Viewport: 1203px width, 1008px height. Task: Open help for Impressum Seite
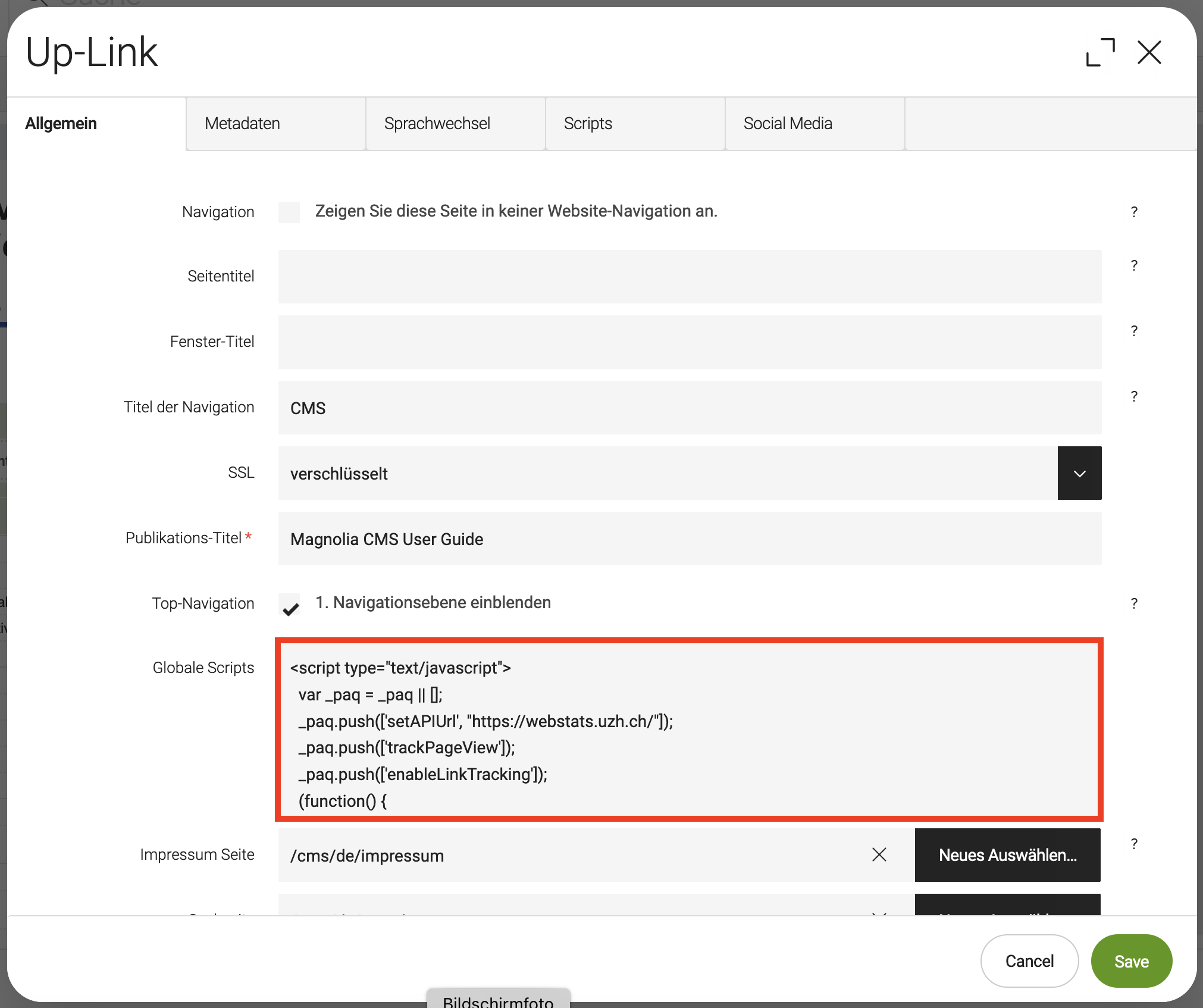point(1134,844)
